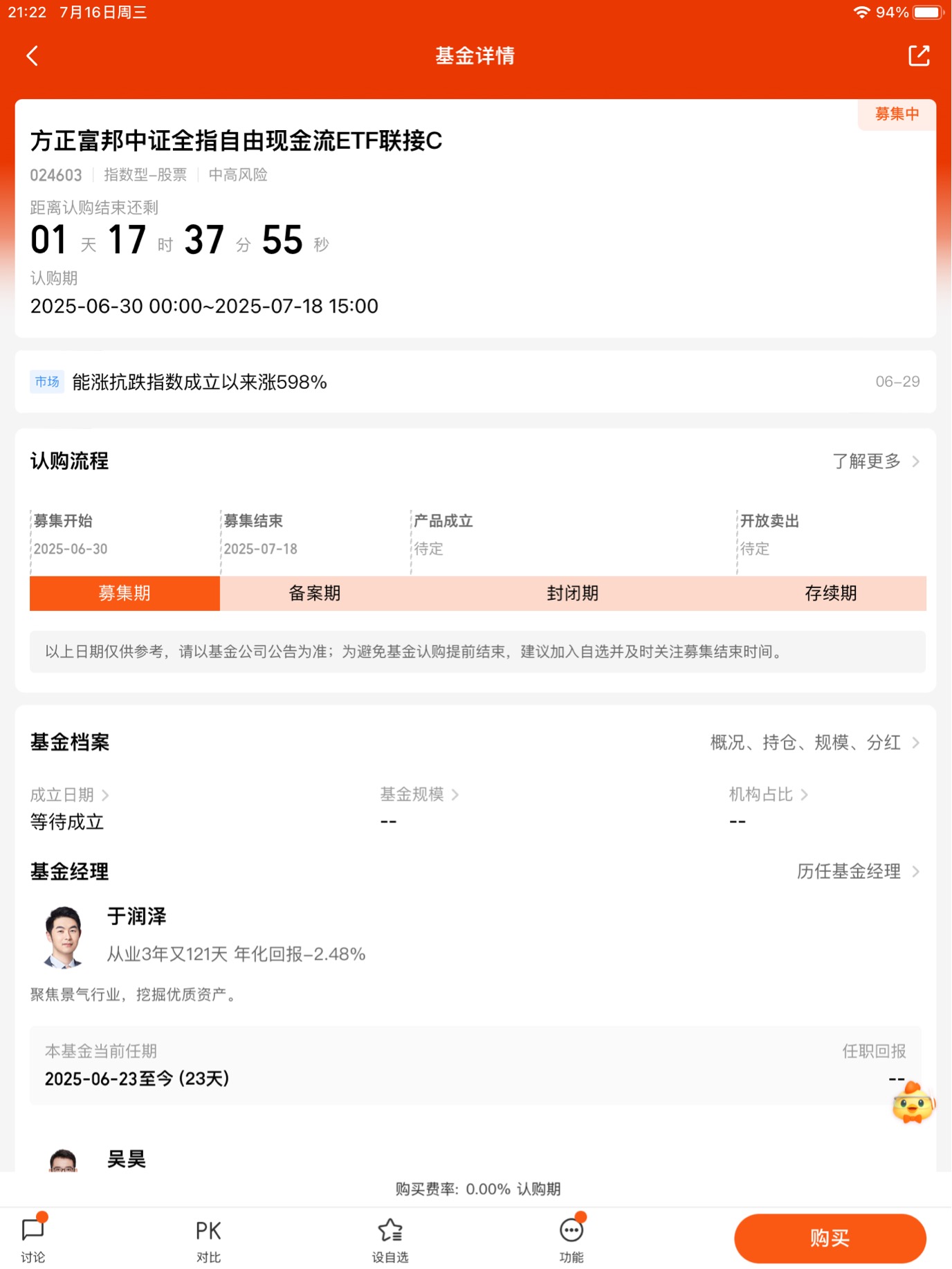
Task: Open 概况、持仓、规模、分红 fund archive link
Action: [x=814, y=742]
